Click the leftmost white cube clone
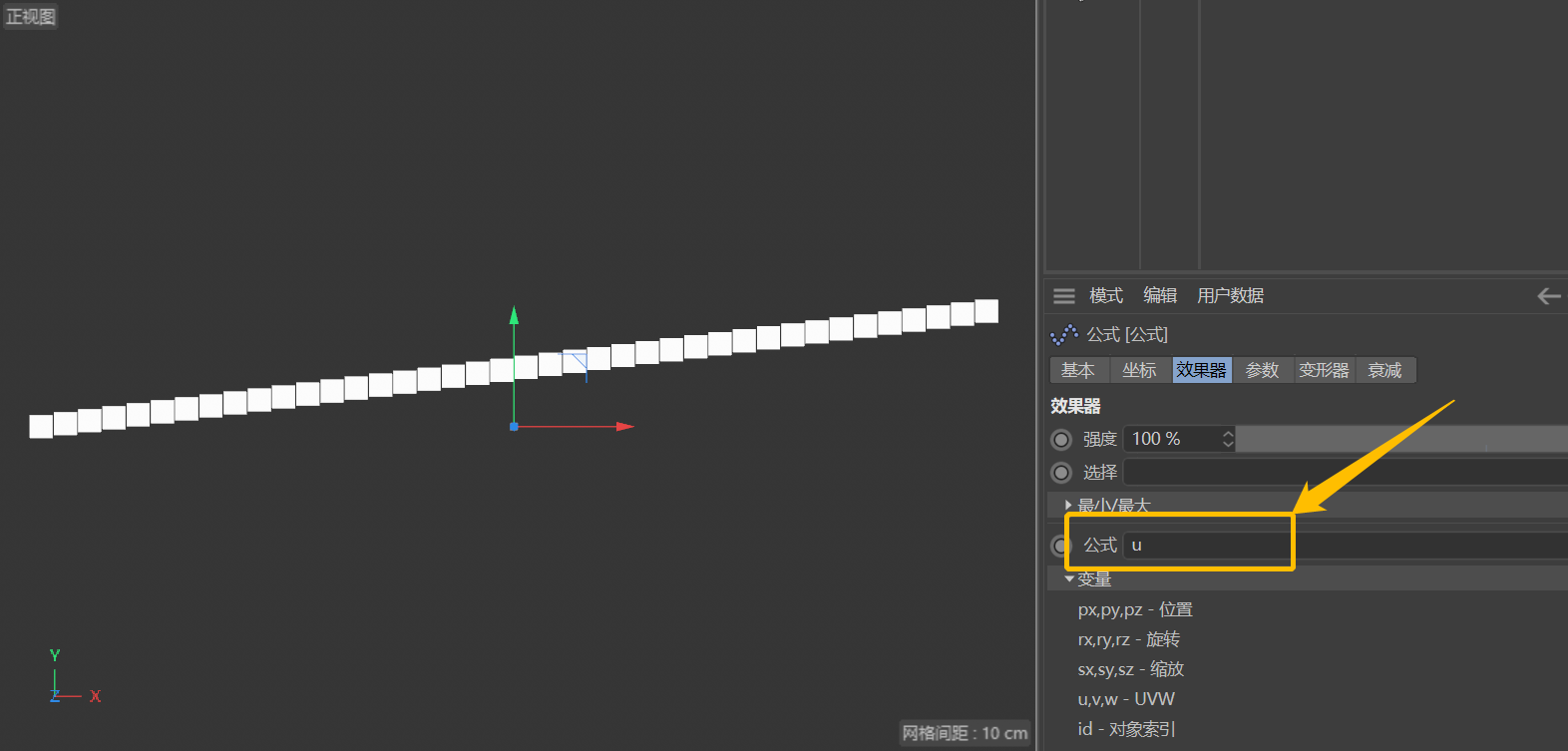The height and width of the screenshot is (751, 1568). 41,427
